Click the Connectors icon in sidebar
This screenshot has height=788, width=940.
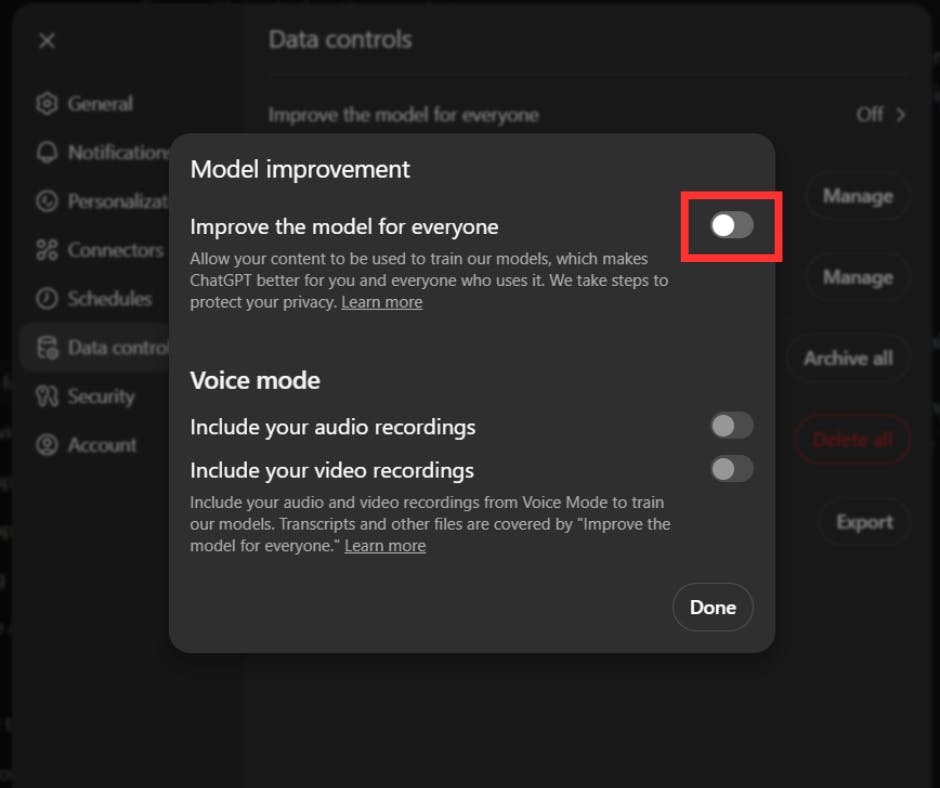pos(47,249)
